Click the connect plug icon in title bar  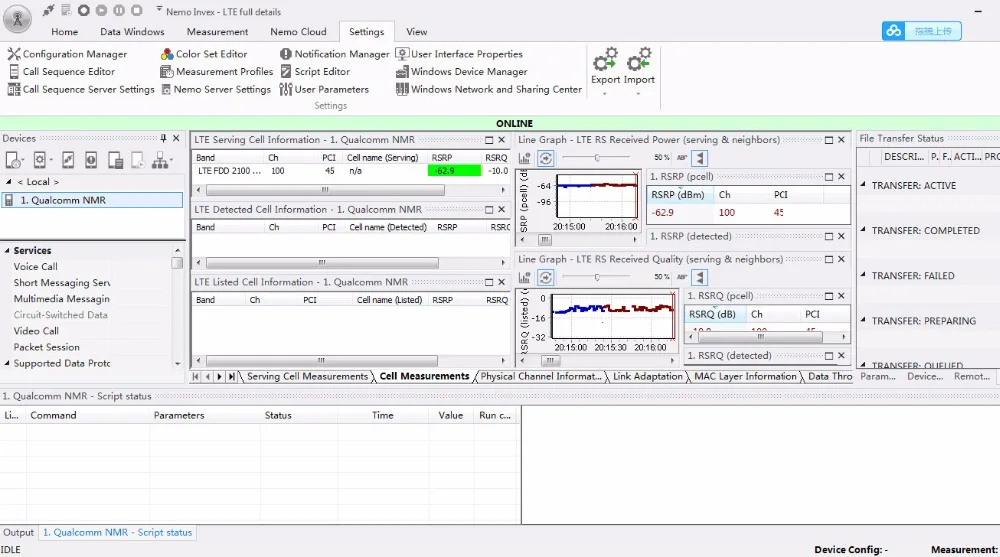[48, 10]
